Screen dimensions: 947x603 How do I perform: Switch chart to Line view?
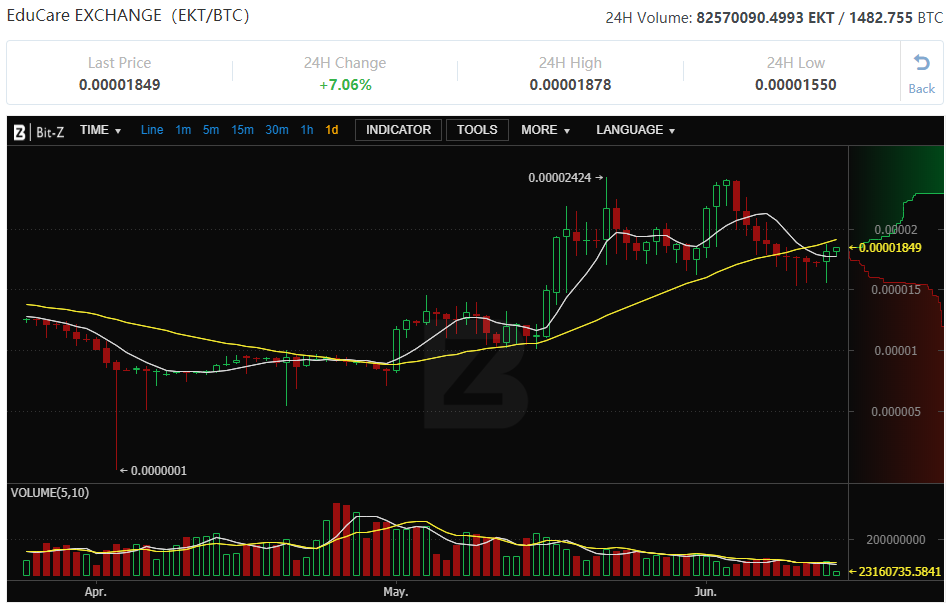(152, 130)
